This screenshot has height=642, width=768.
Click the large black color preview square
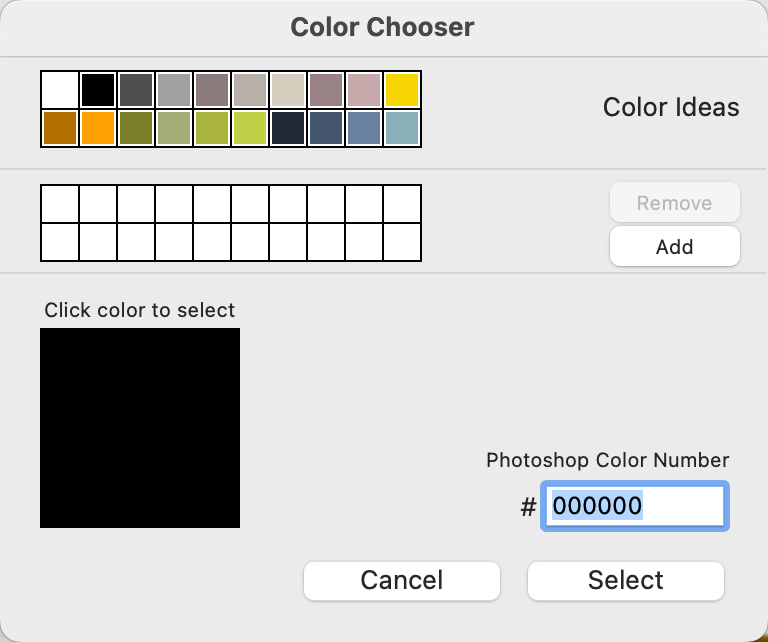(140, 427)
